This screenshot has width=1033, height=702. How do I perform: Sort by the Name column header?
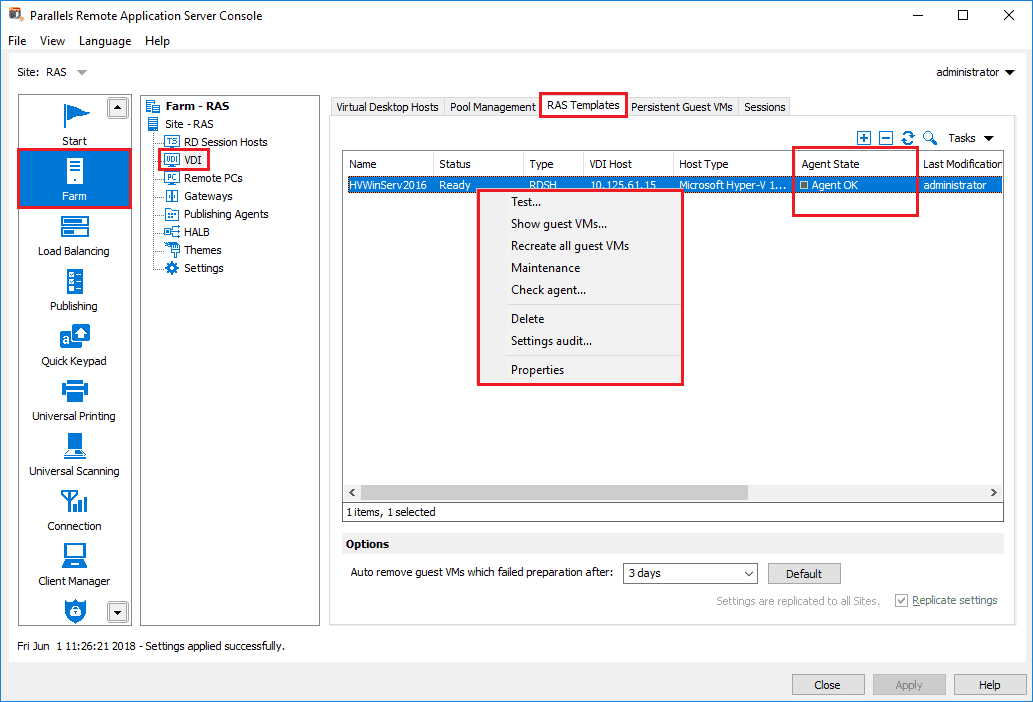tap(388, 164)
